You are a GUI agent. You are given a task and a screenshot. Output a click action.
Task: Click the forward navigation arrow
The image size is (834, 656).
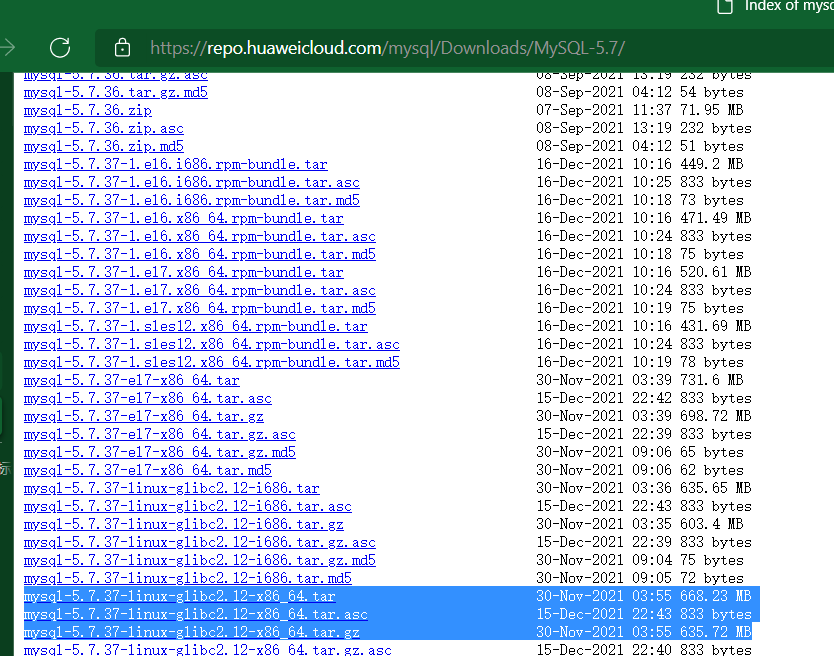tap(7, 48)
